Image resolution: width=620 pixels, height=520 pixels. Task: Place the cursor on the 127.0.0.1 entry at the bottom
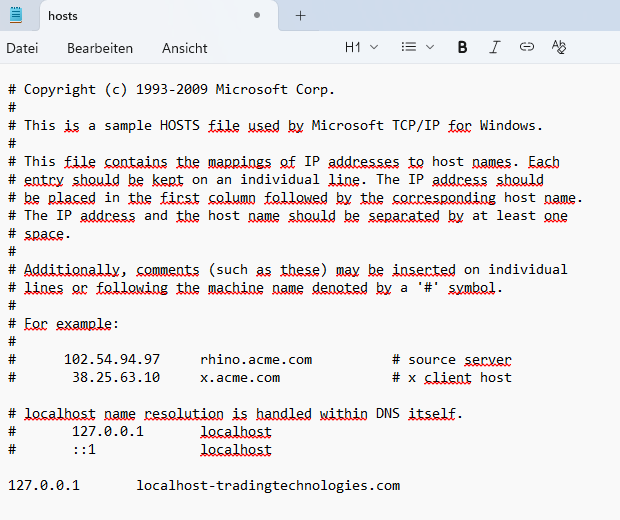click(44, 486)
